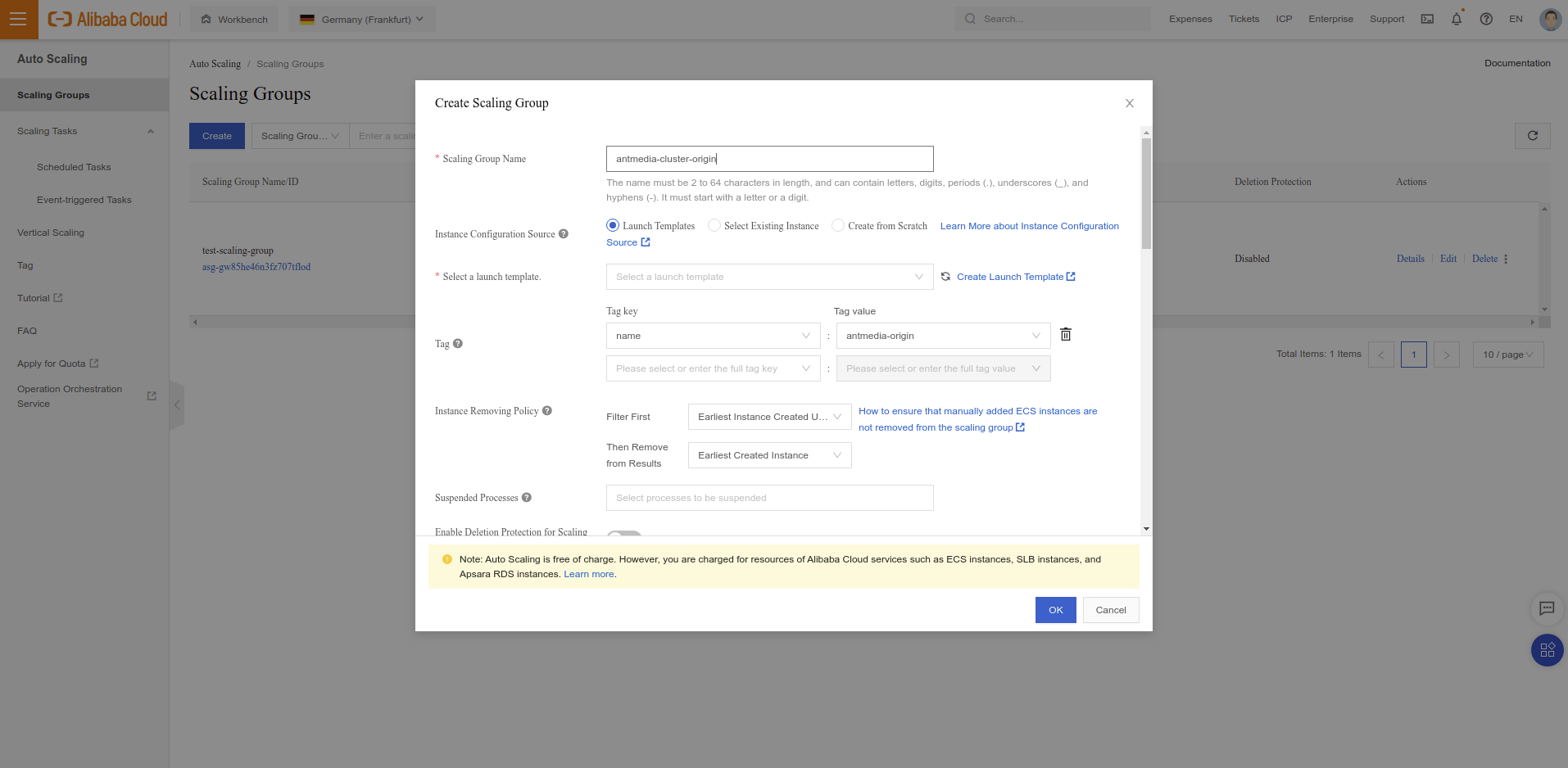Viewport: 1568px width, 768px height.
Task: Show help for Instance Configuration Source
Action: (x=564, y=234)
